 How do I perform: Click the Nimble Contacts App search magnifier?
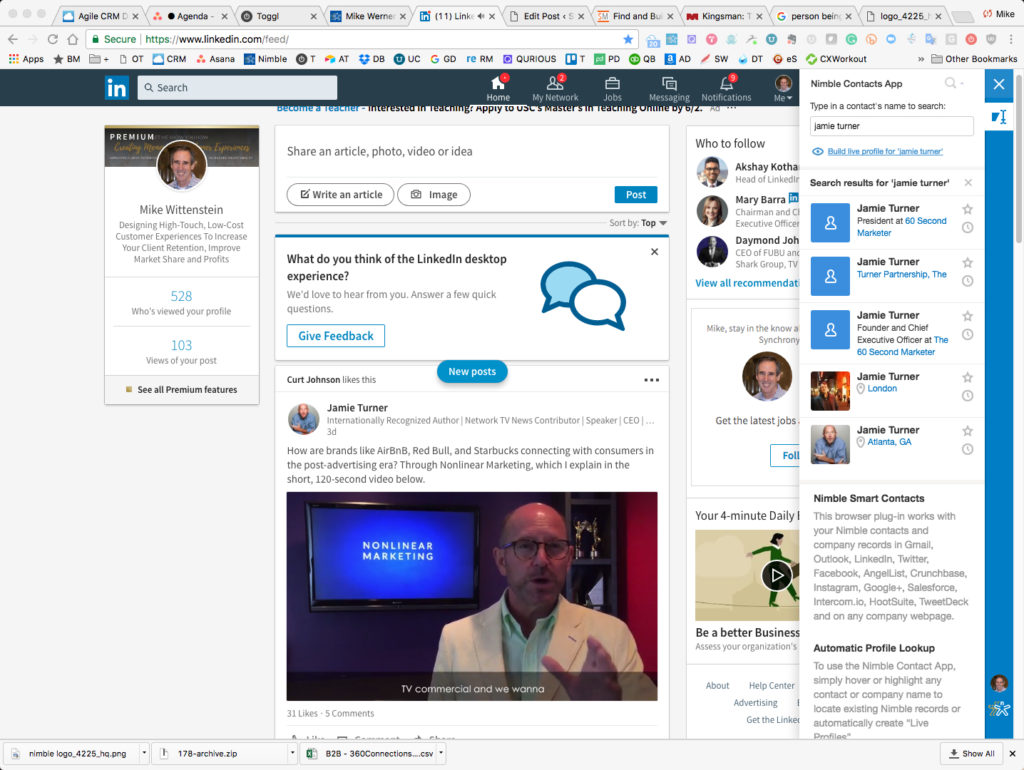[951, 83]
